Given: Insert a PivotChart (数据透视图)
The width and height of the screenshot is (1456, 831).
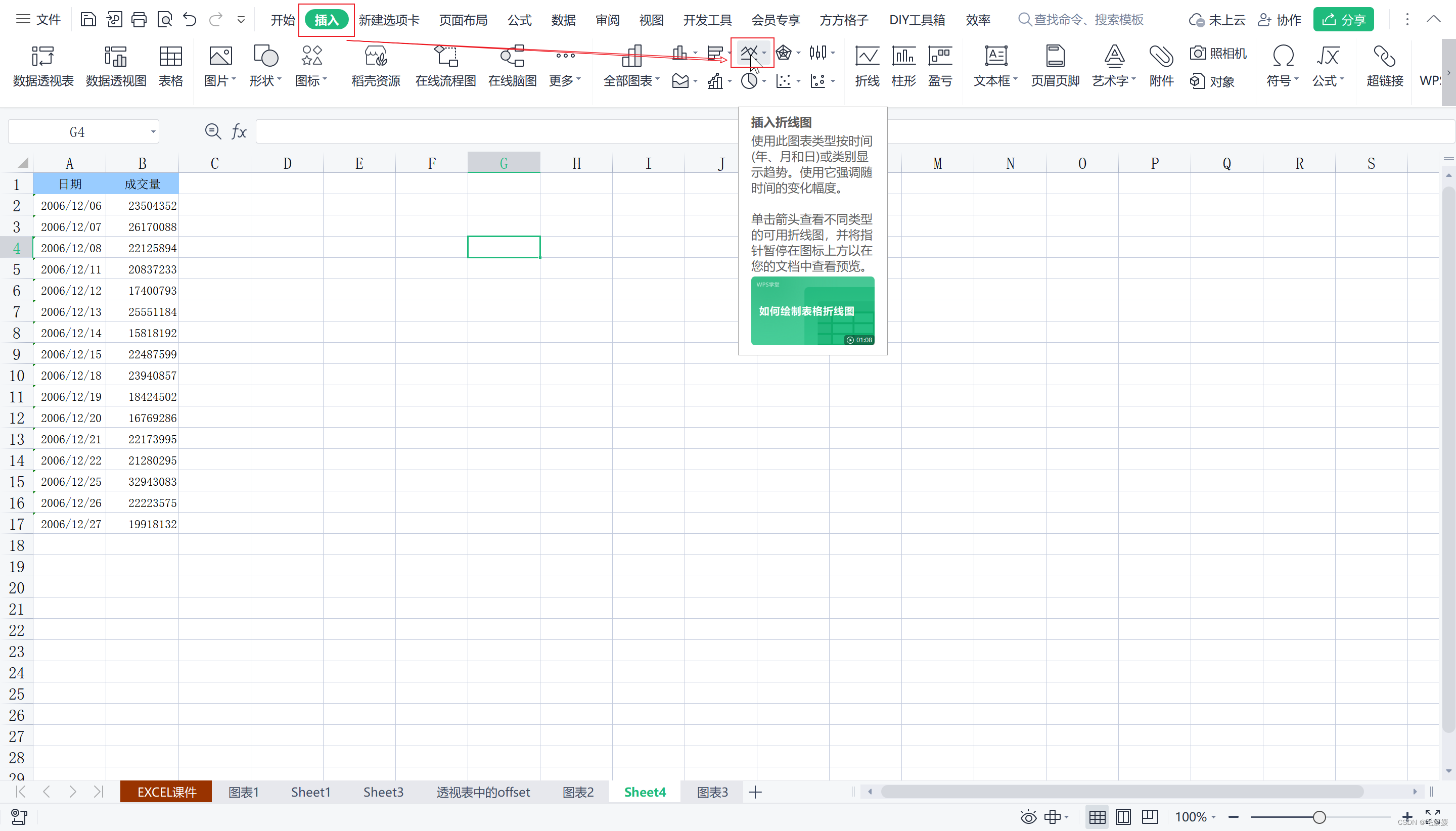Looking at the screenshot, I should 116,66.
